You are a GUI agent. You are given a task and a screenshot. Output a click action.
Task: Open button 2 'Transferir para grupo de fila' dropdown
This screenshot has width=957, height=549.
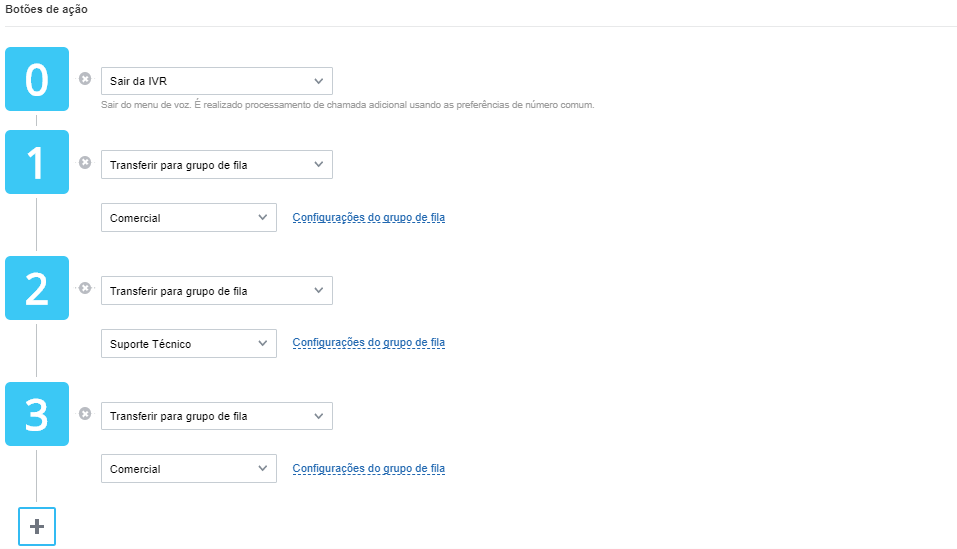217,291
